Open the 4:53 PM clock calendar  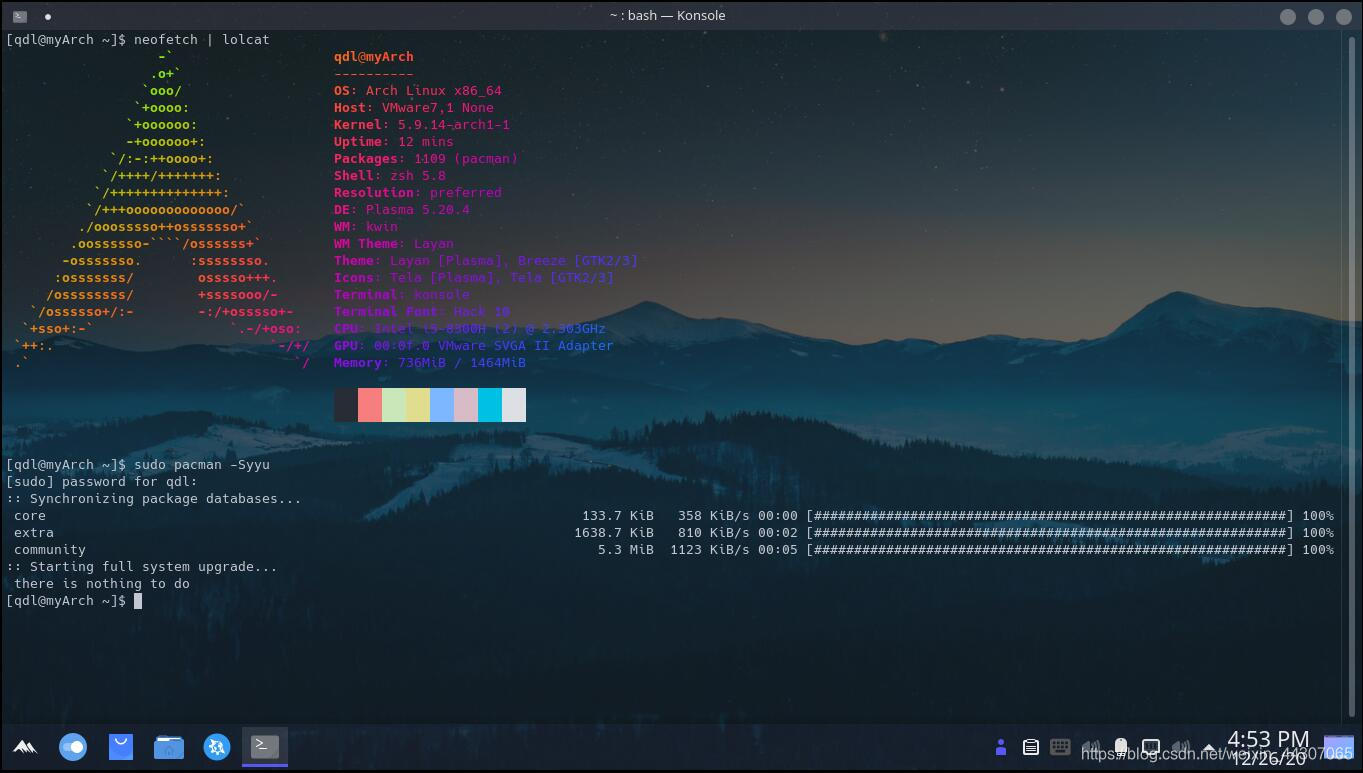coord(1268,747)
